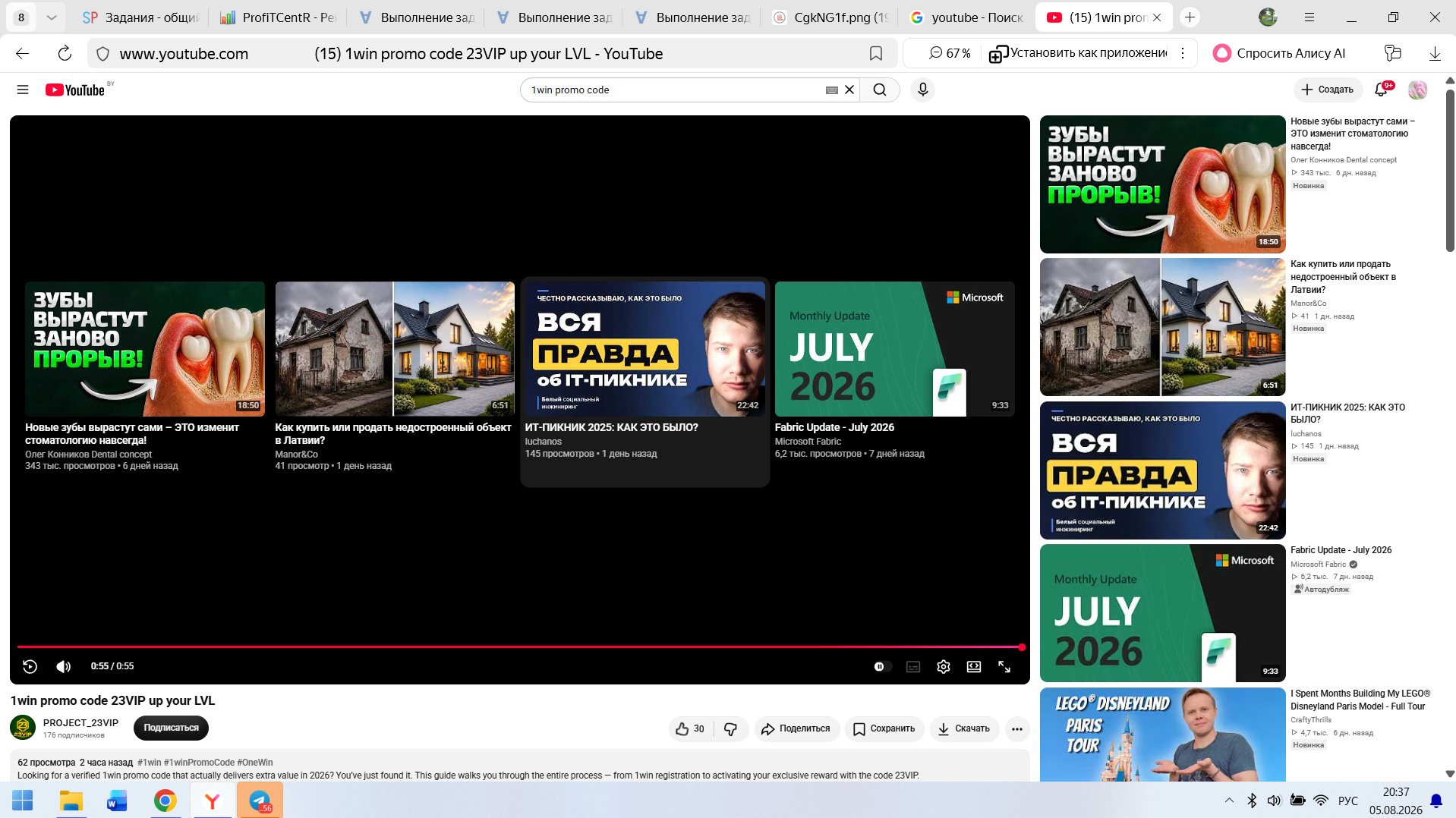1456x818 pixels.
Task: Open Telegram from taskbar
Action: click(260, 801)
